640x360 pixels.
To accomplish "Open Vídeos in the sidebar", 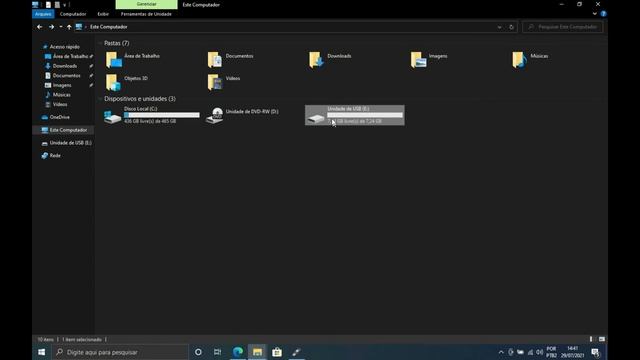I will 60,104.
